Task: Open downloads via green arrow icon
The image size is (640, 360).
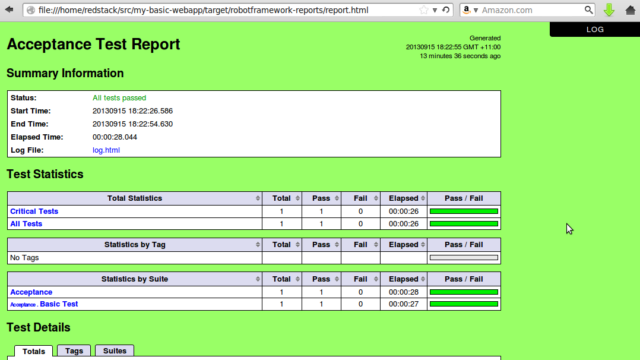Action: pyautogui.click(x=609, y=10)
